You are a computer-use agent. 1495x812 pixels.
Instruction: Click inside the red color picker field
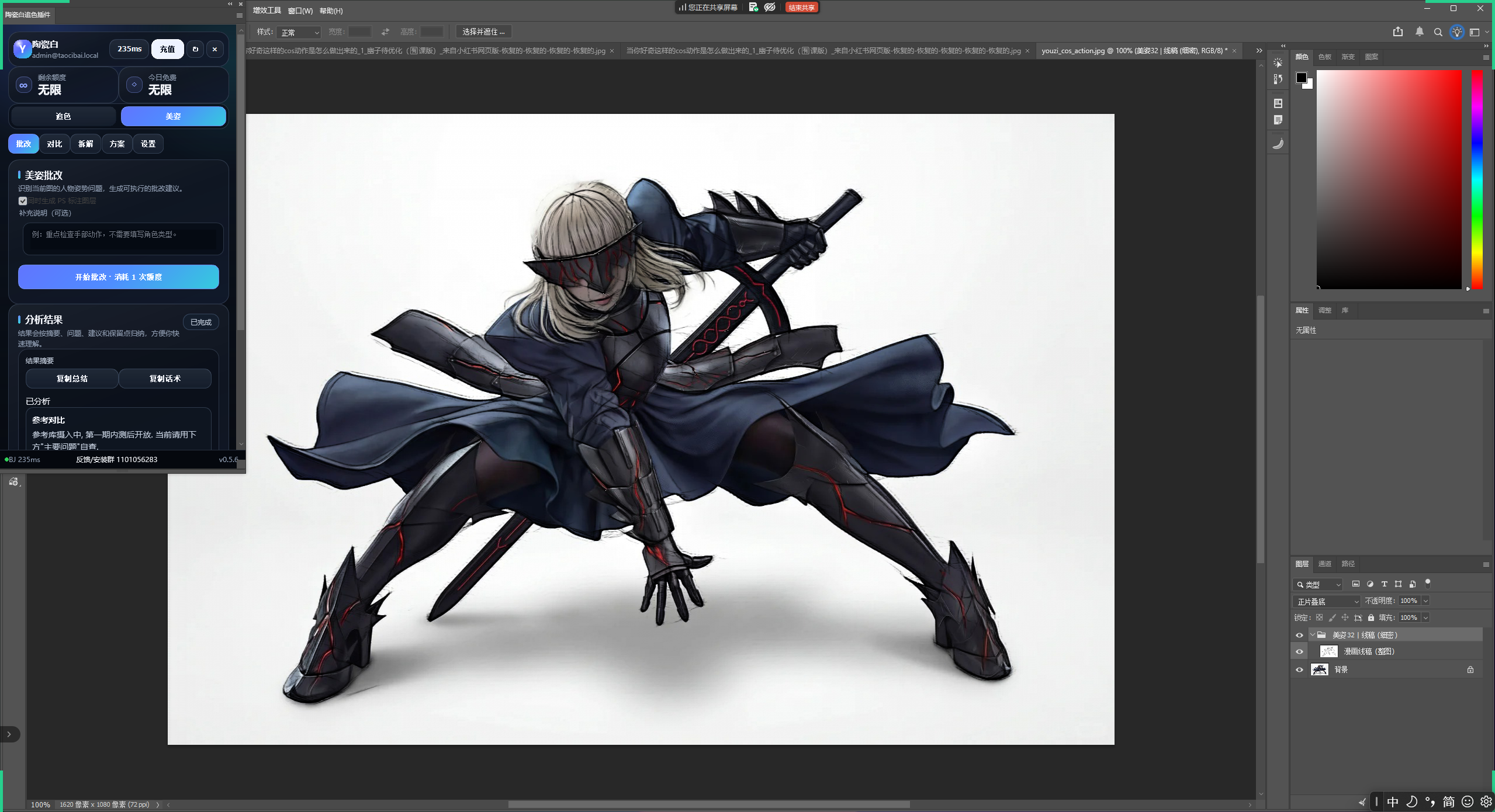pyautogui.click(x=1389, y=179)
